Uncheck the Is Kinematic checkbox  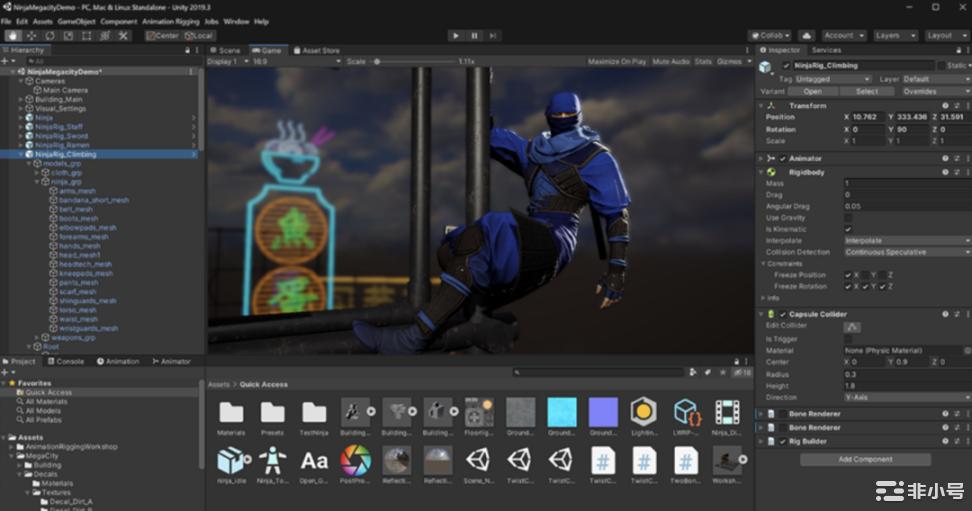coord(848,229)
